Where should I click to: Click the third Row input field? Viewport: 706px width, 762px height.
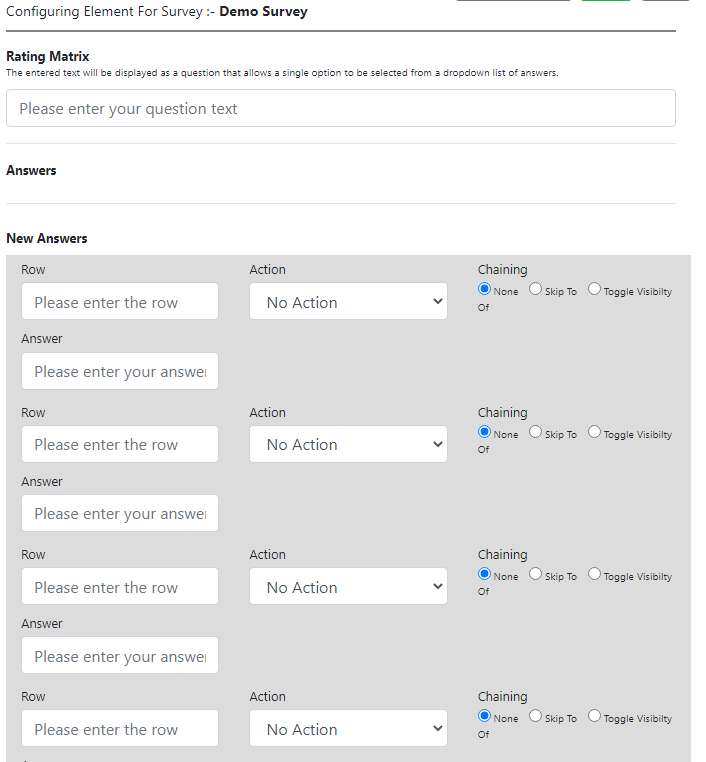(x=120, y=587)
